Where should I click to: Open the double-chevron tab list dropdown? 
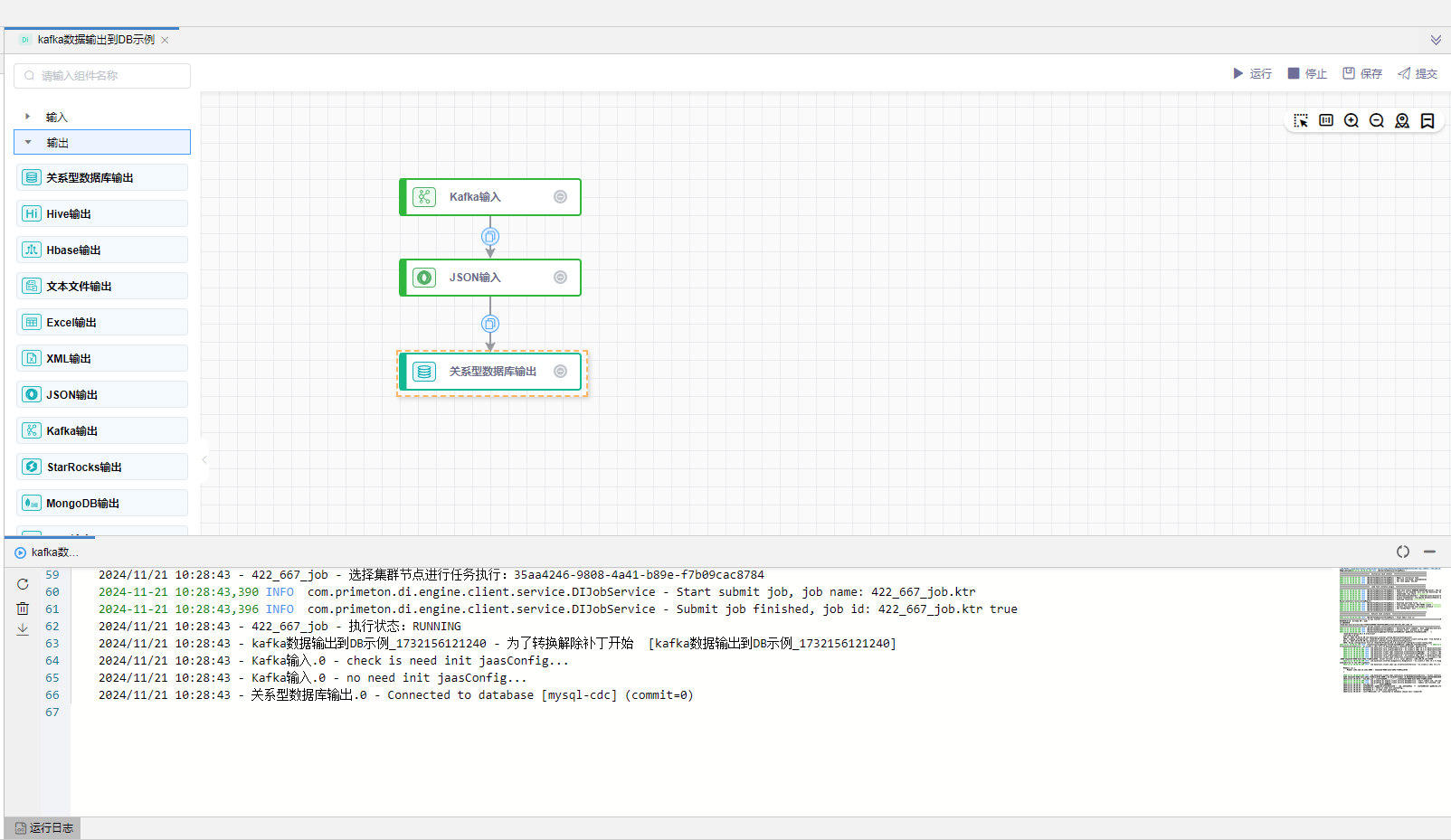tap(1436, 40)
